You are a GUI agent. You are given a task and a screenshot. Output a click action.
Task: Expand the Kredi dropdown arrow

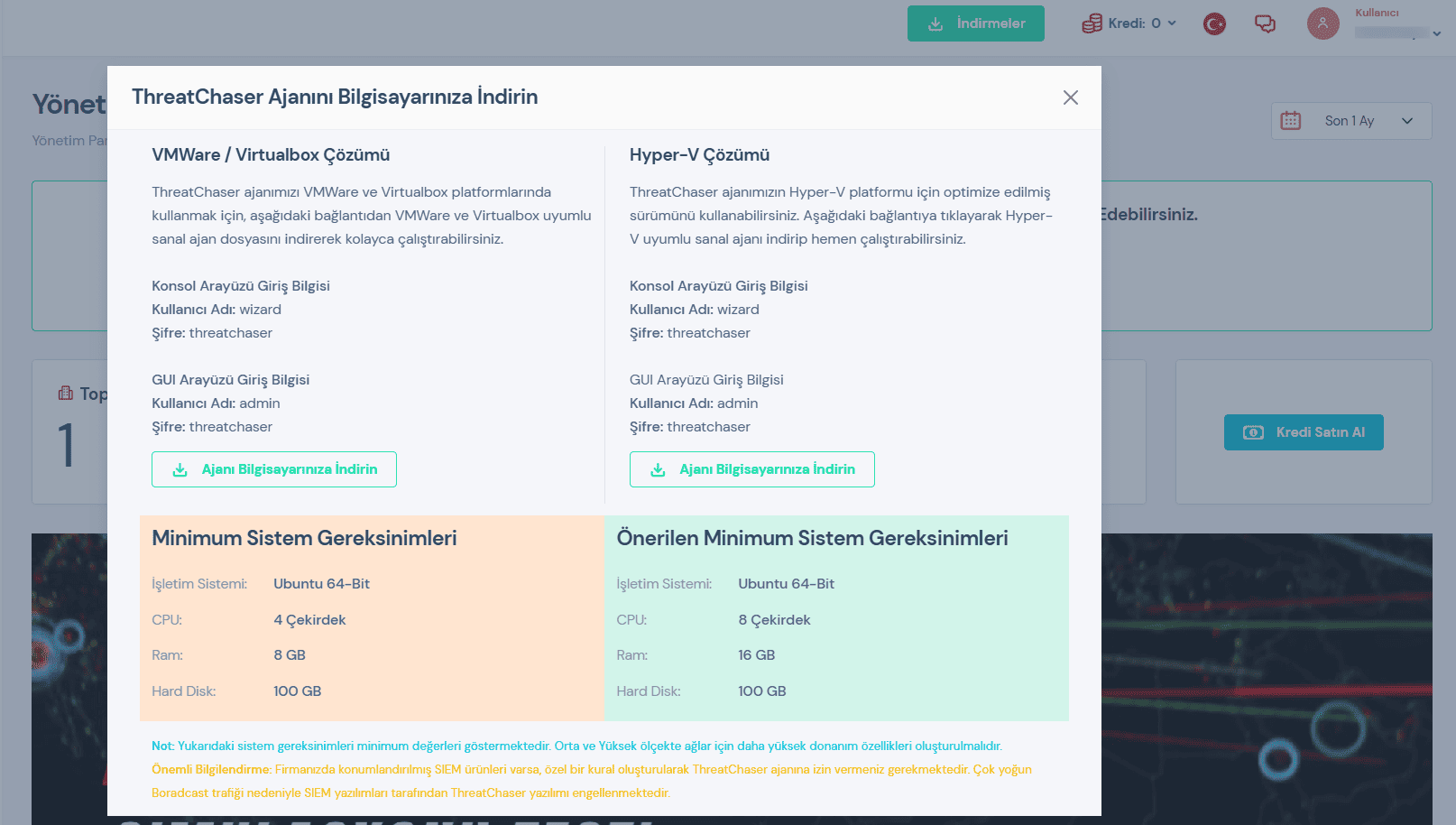click(1172, 23)
